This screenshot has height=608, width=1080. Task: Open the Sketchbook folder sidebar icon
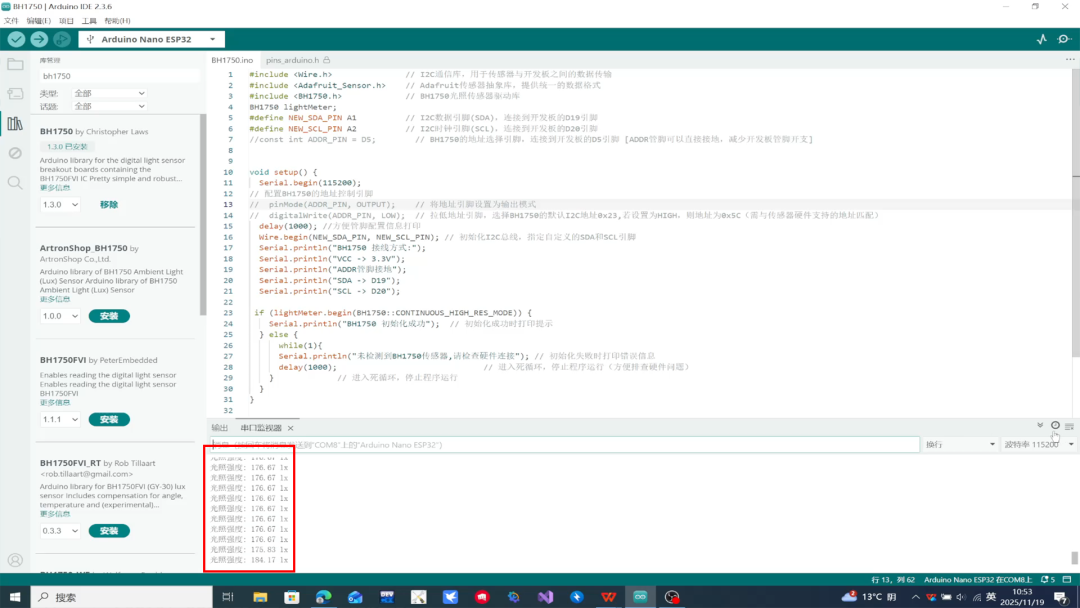tap(15, 65)
